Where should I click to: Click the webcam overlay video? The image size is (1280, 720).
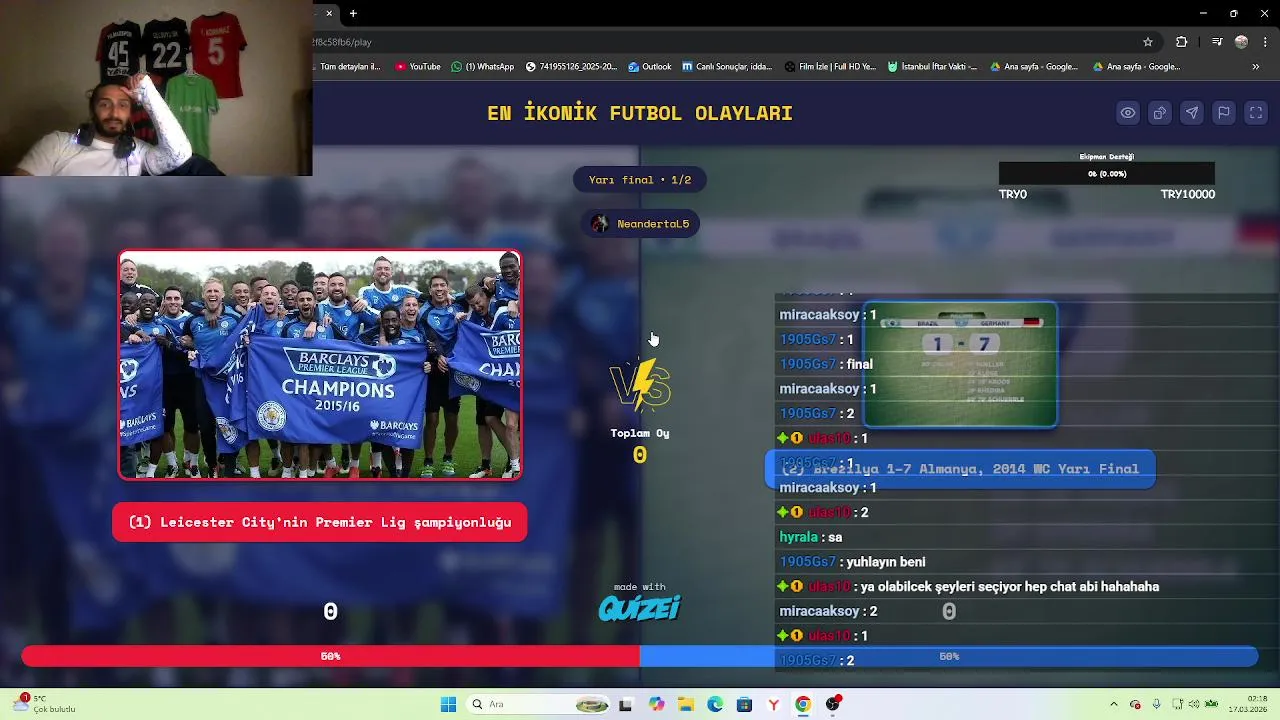(156, 88)
